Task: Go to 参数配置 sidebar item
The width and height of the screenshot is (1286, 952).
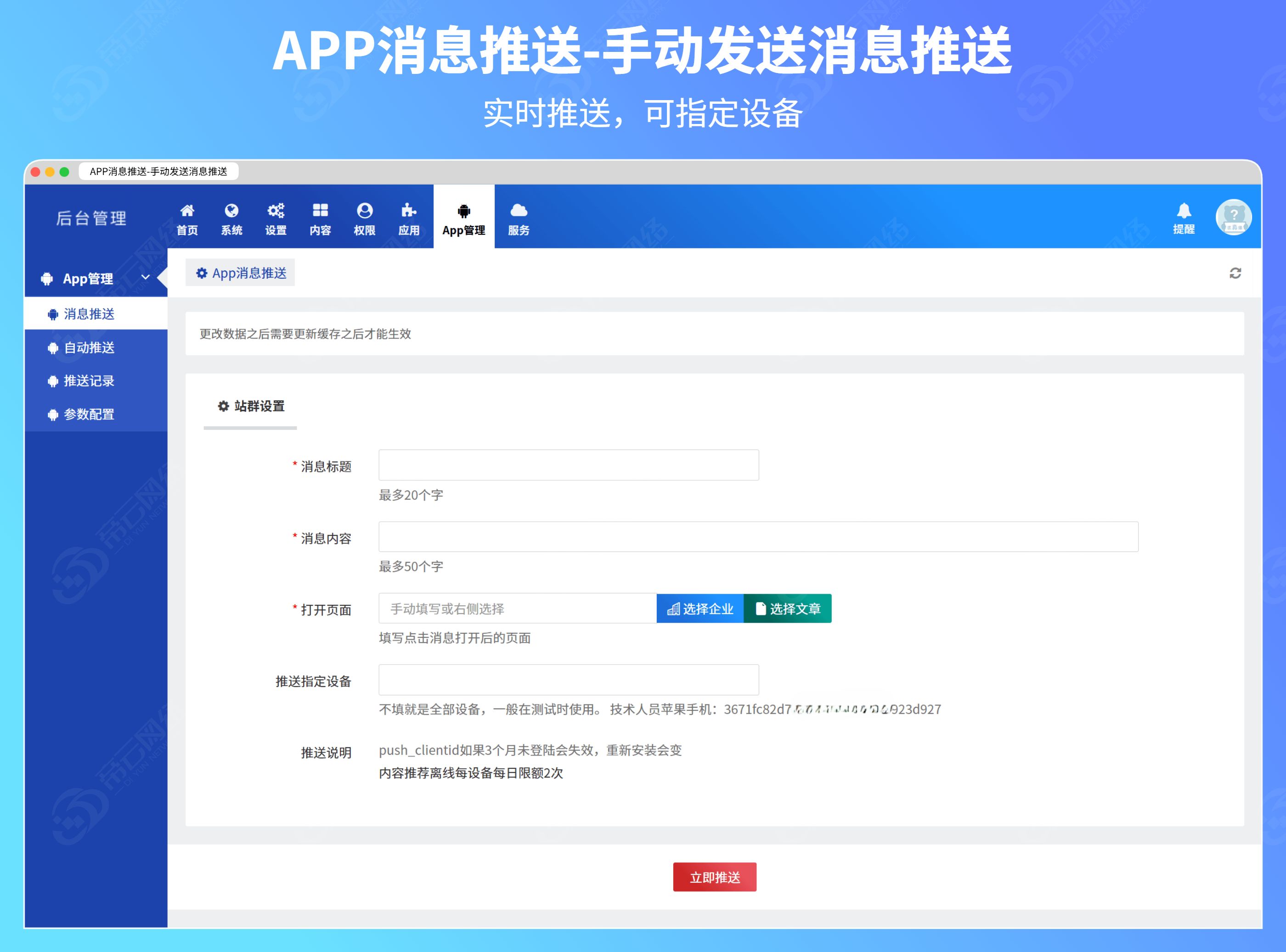Action: click(x=89, y=414)
